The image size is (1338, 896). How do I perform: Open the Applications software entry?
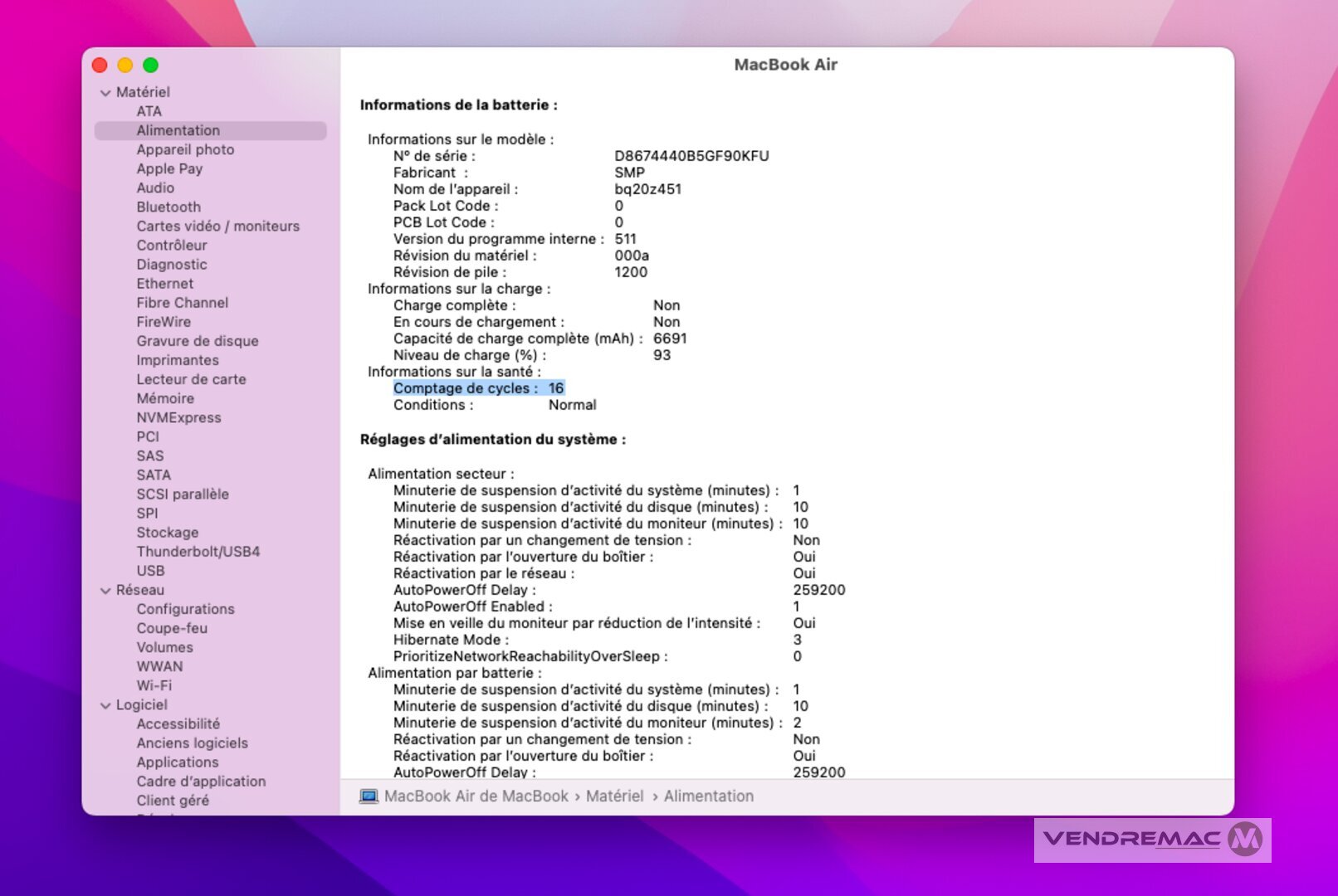[178, 762]
